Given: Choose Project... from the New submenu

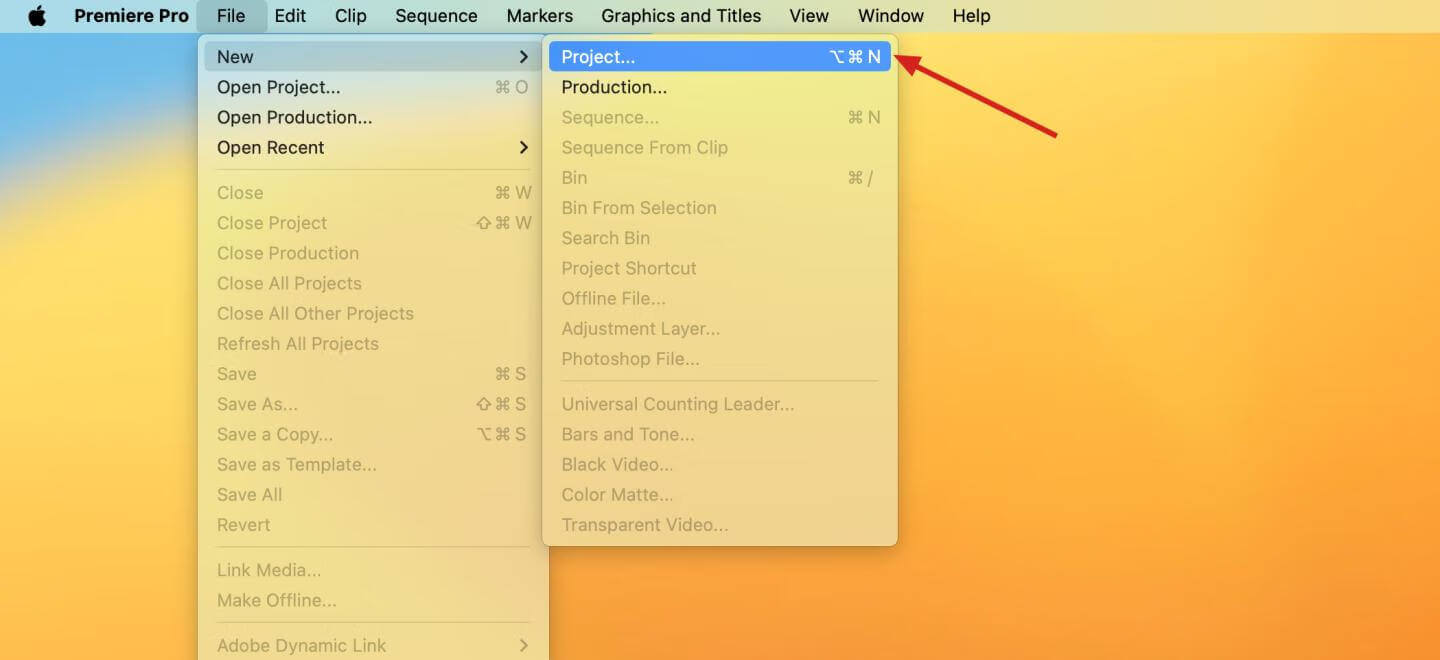Looking at the screenshot, I should [598, 57].
